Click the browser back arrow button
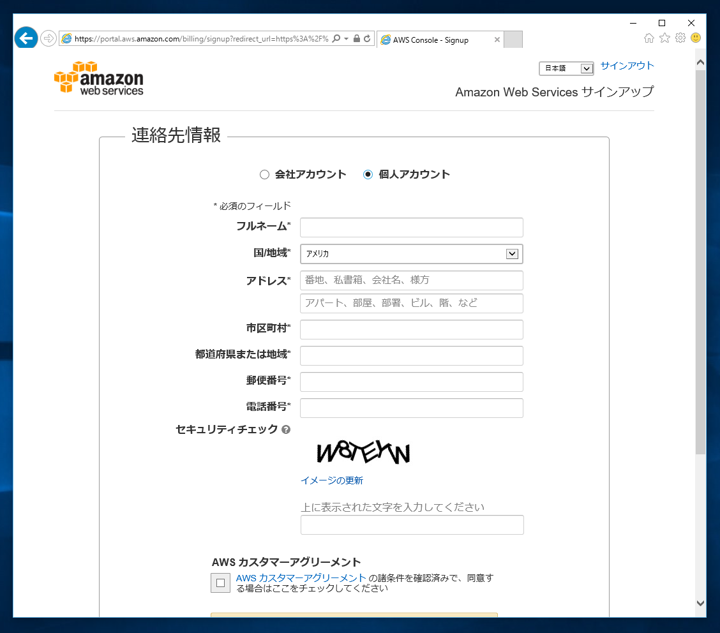 coord(26,38)
